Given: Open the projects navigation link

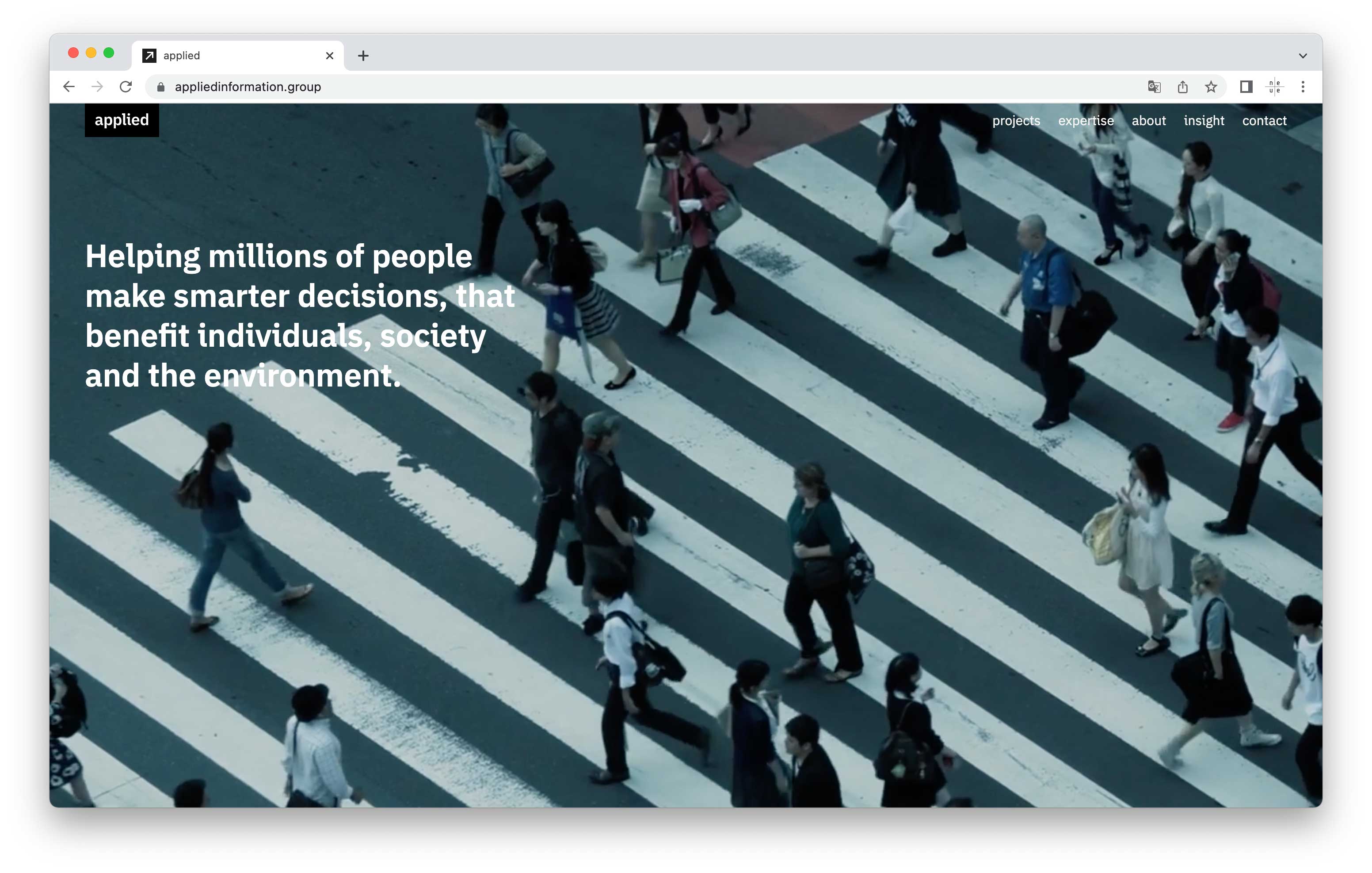Looking at the screenshot, I should [1016, 121].
